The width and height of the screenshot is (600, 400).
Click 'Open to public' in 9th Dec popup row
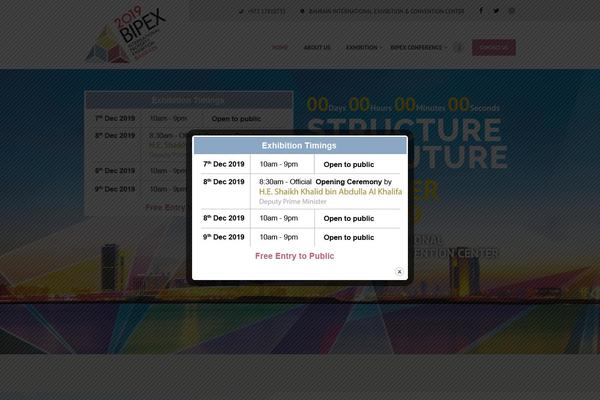349,237
